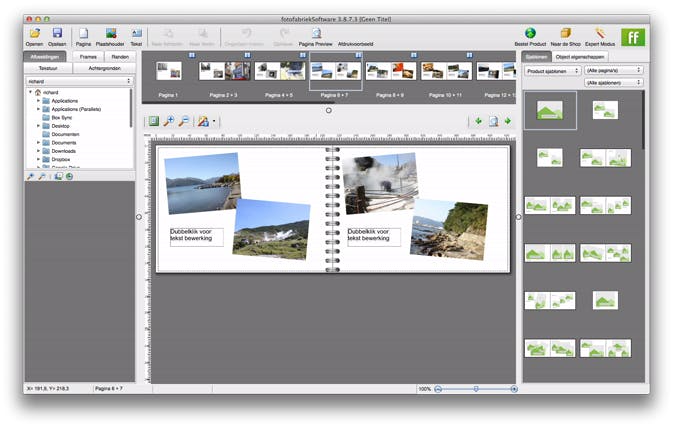
Task: Switch to Expert Modus with wand icon
Action: (x=600, y=33)
